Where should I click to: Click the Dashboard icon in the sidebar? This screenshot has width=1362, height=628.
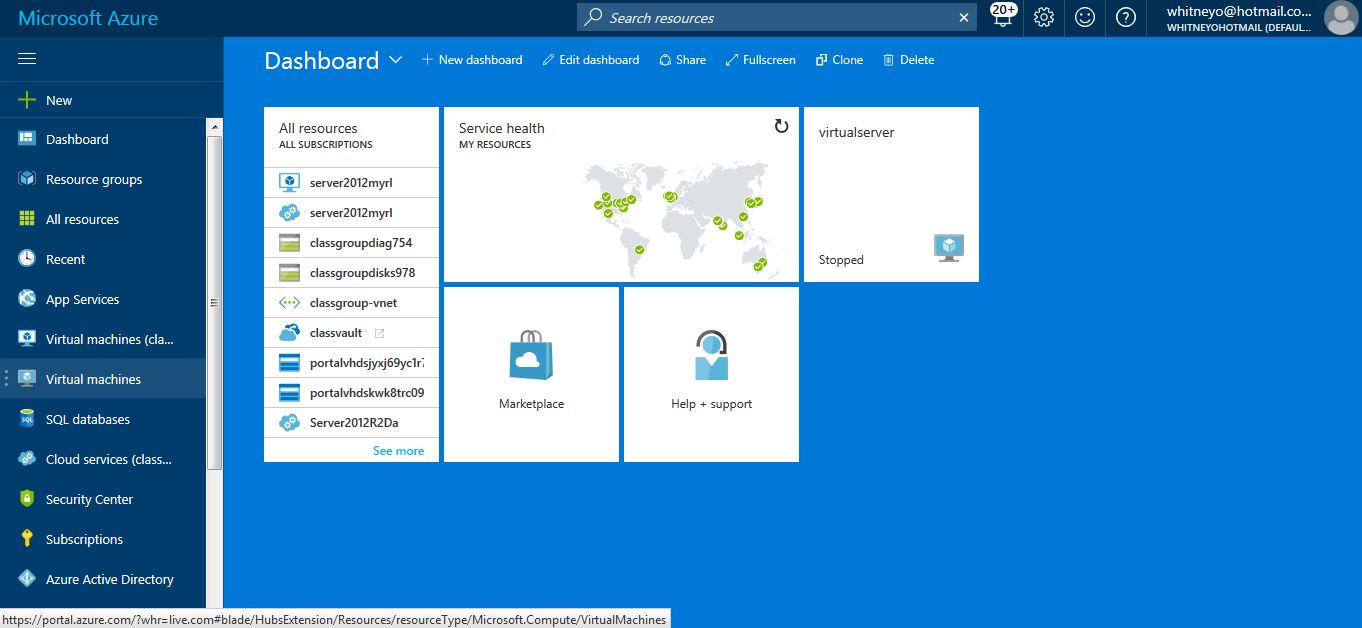click(27, 139)
